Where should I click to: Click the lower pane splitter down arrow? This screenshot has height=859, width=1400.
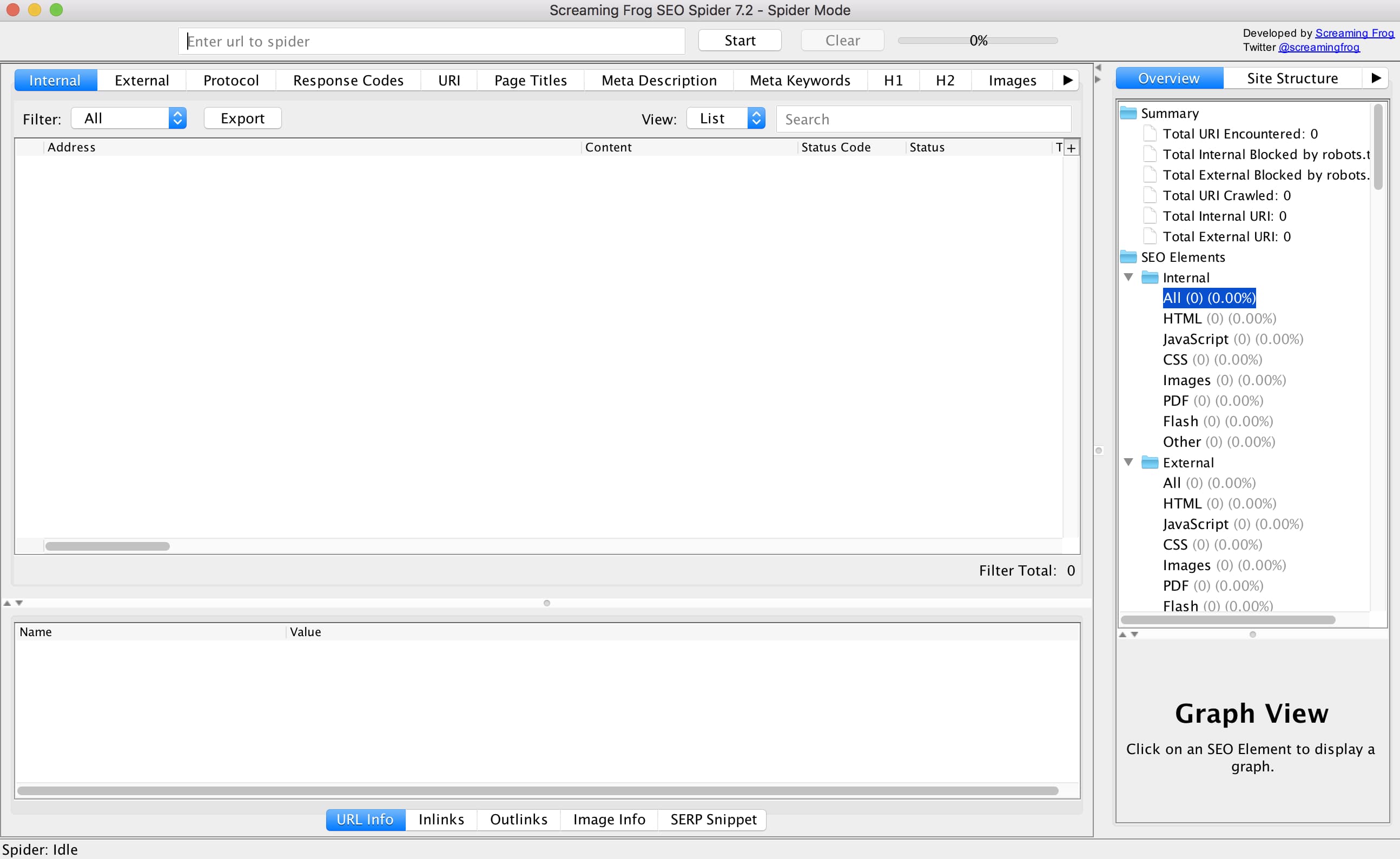pos(19,603)
